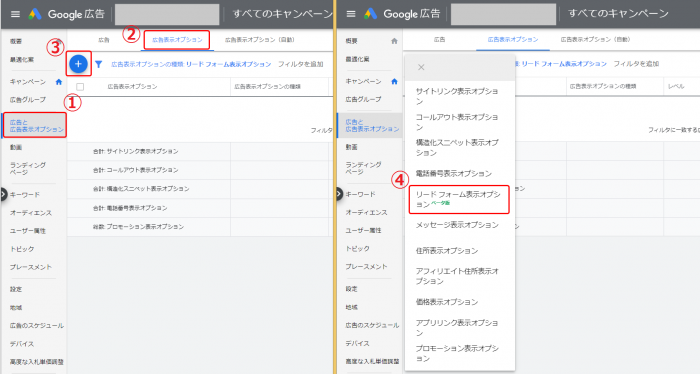
Task: Choose 価格表示オプション from the menu
Action: [x=447, y=302]
